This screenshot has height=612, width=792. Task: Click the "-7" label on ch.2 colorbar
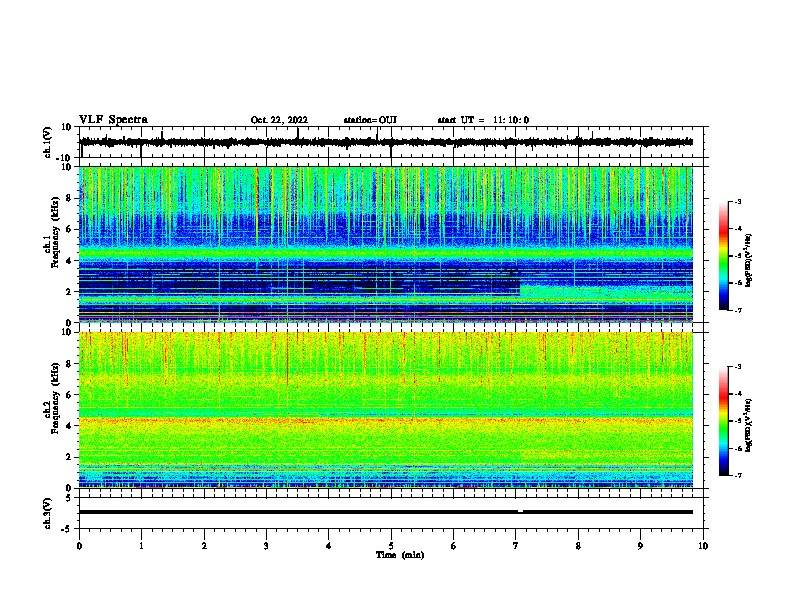(x=738, y=475)
